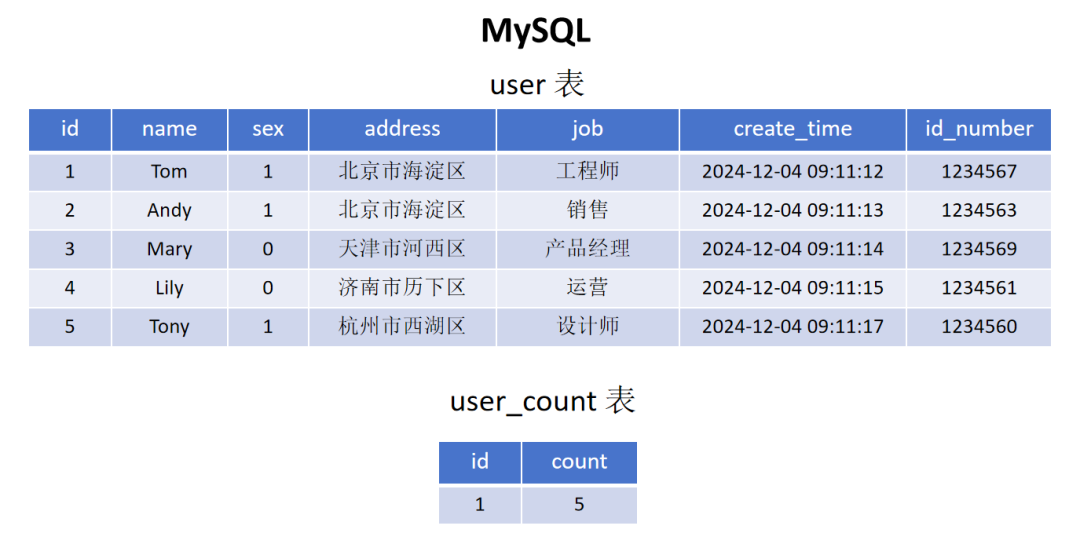Image resolution: width=1080 pixels, height=544 pixels.
Task: Click the name cell Tom
Action: [169, 171]
